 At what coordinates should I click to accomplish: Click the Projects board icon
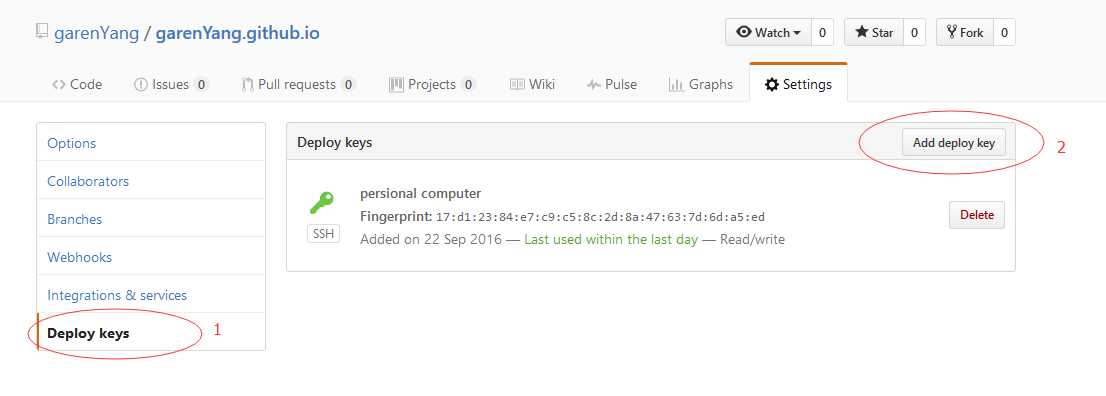(396, 85)
